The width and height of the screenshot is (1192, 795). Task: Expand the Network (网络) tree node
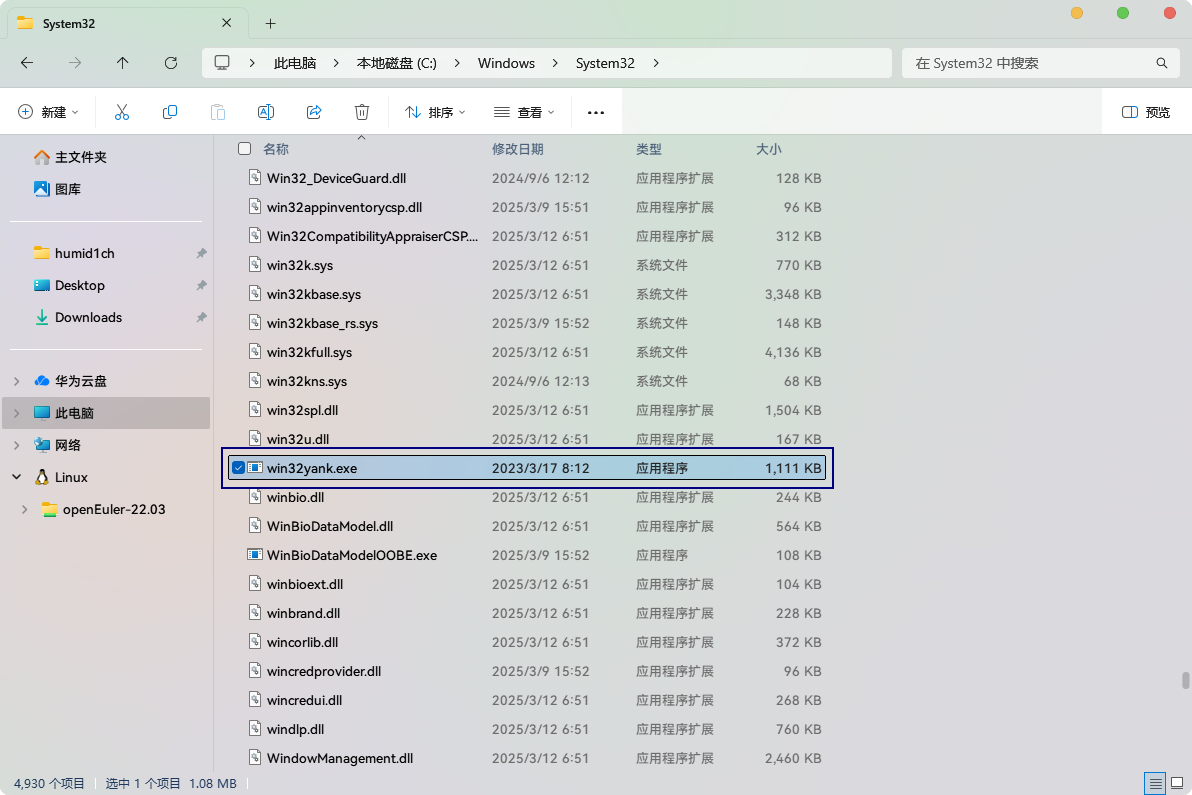[x=17, y=445]
